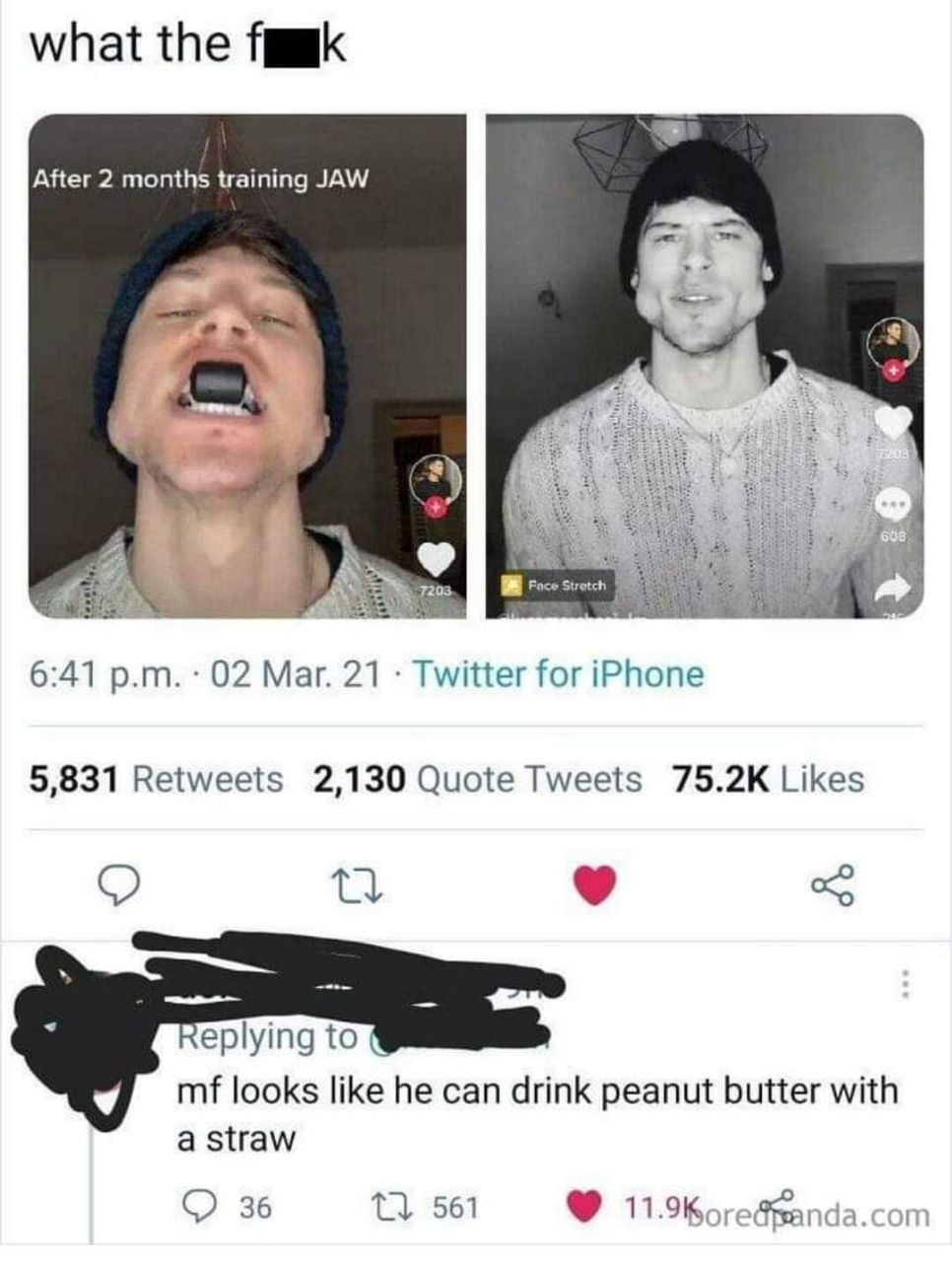Open share options for the main tweet
This screenshot has height=1262, width=952.
pyautogui.click(x=832, y=885)
